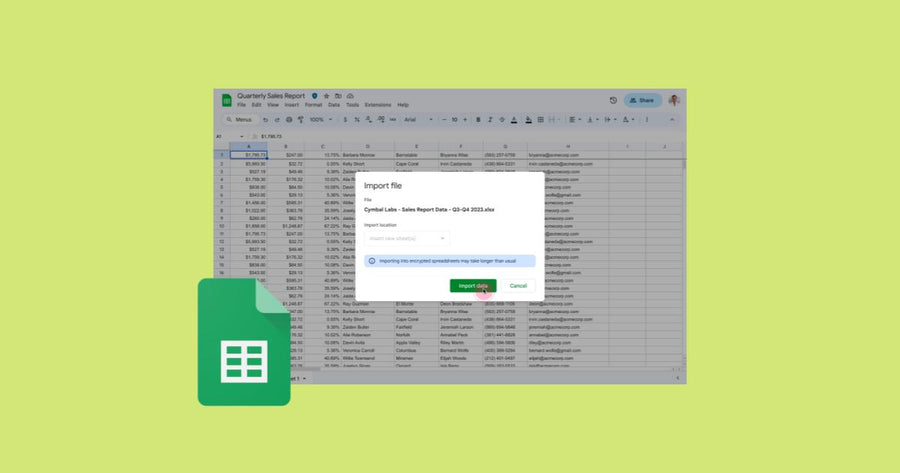
Task: Increase decimal places
Action: 381,120
